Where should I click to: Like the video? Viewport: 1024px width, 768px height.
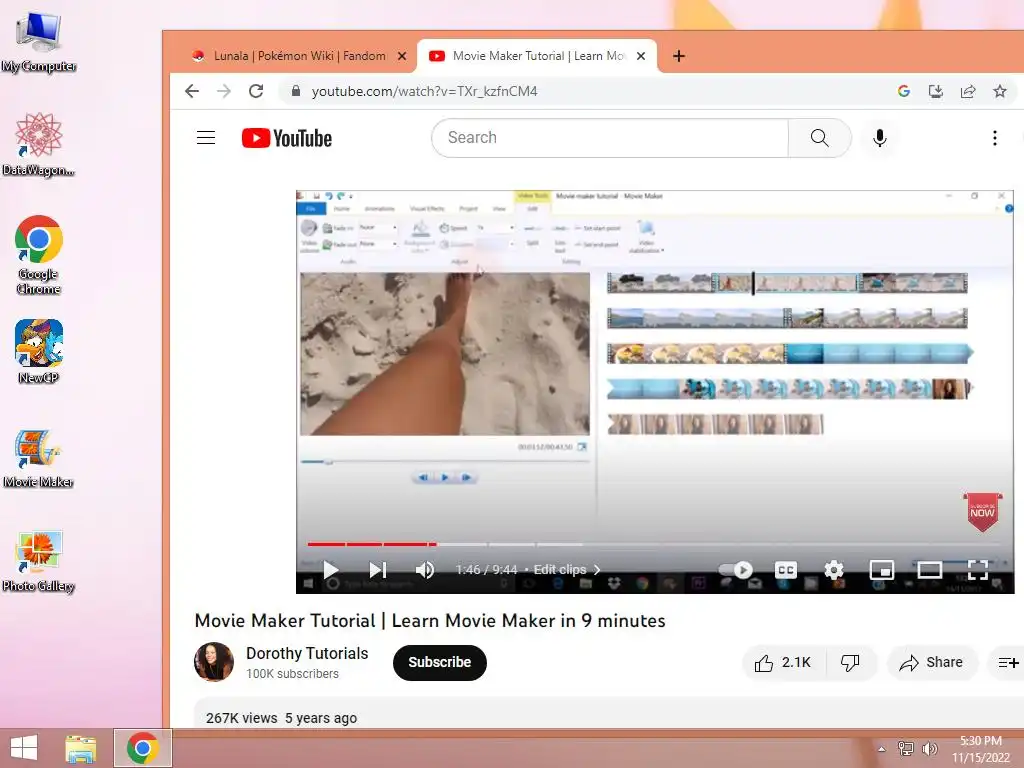(x=782, y=663)
